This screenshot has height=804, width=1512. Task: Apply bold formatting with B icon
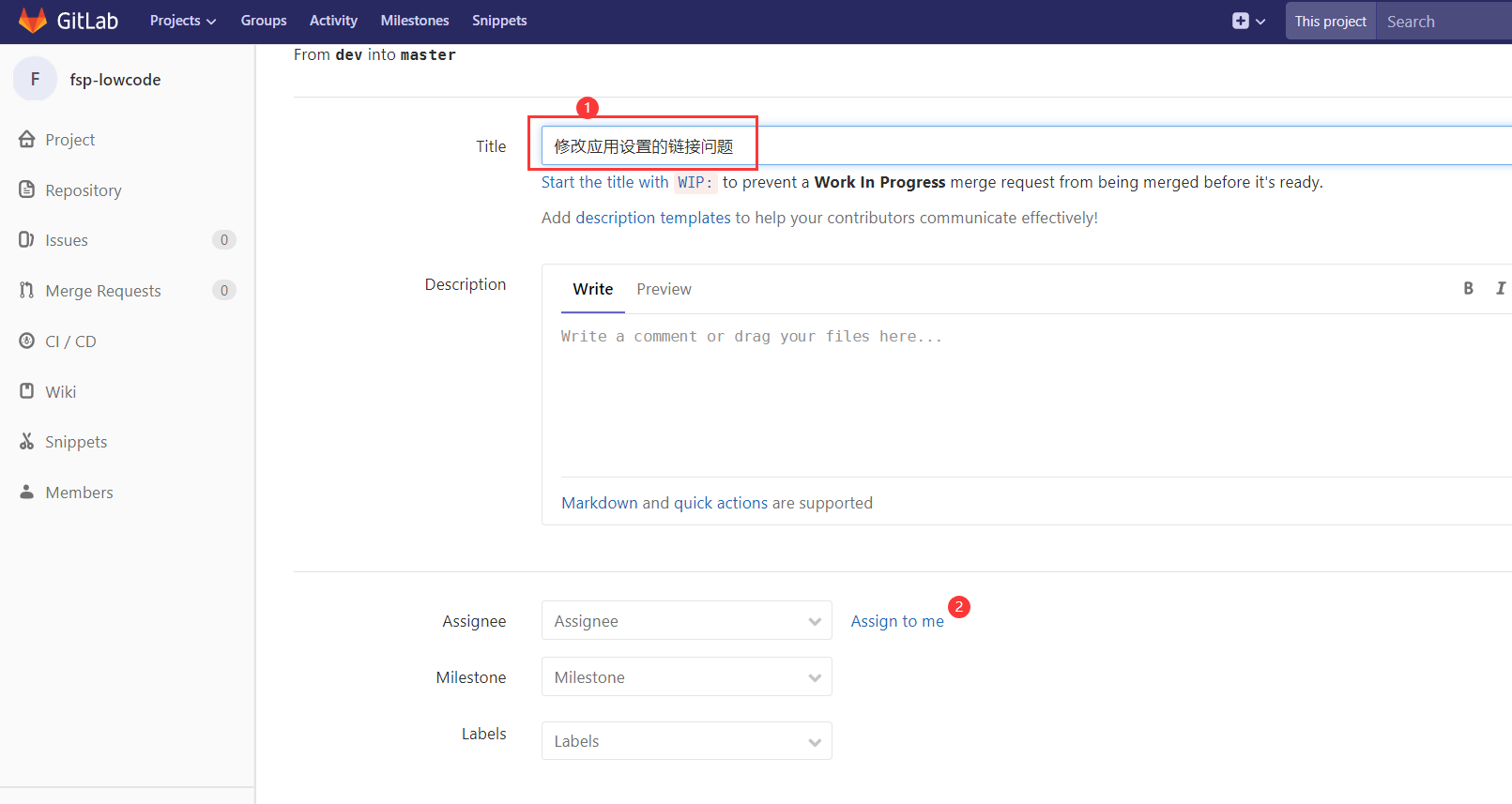(1468, 288)
